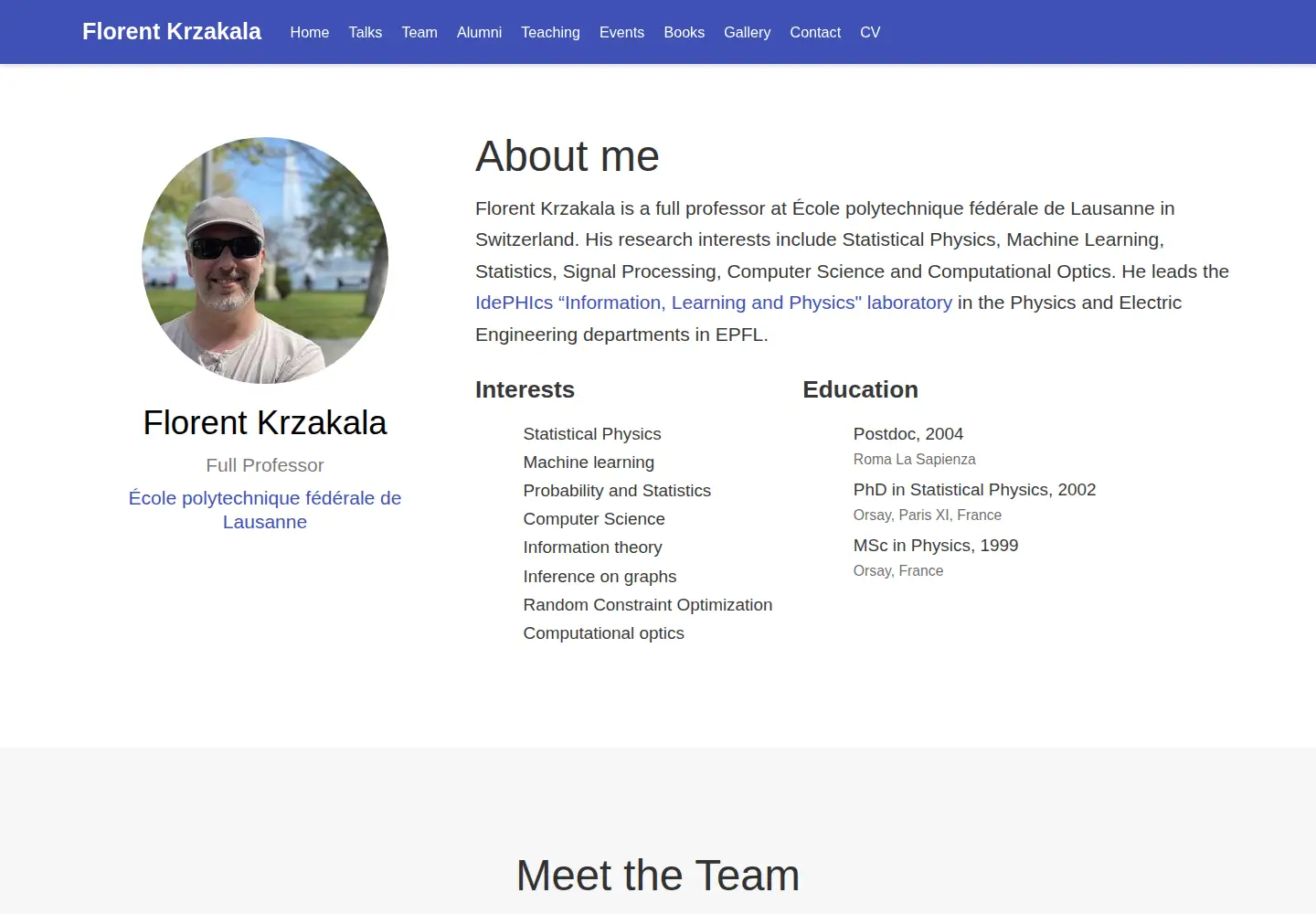This screenshot has height=914, width=1316.
Task: Click "Statistical Physics" in the Interests list
Action: [592, 434]
